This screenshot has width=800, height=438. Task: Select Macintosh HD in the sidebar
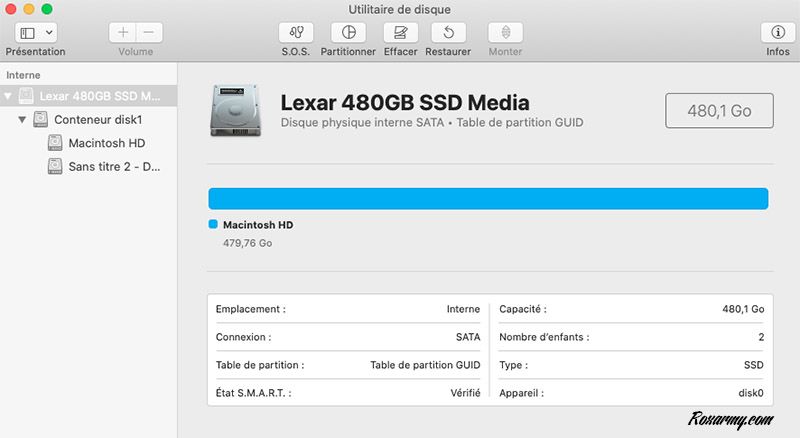108,143
